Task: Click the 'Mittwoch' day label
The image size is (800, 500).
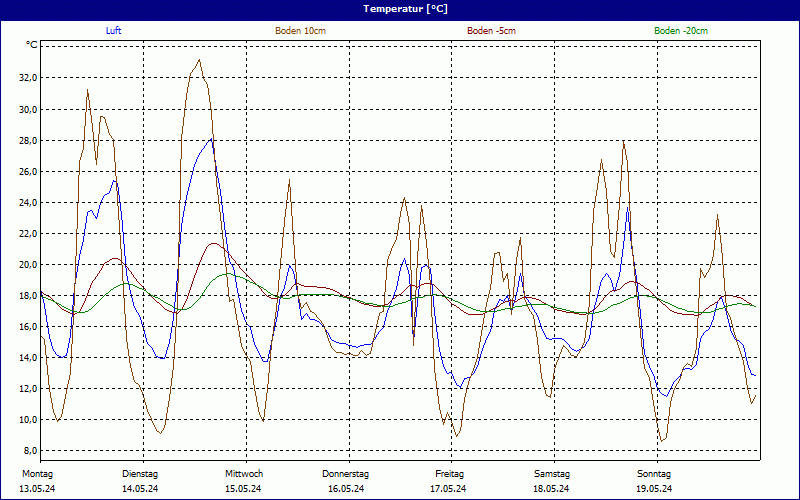Action: 244,474
